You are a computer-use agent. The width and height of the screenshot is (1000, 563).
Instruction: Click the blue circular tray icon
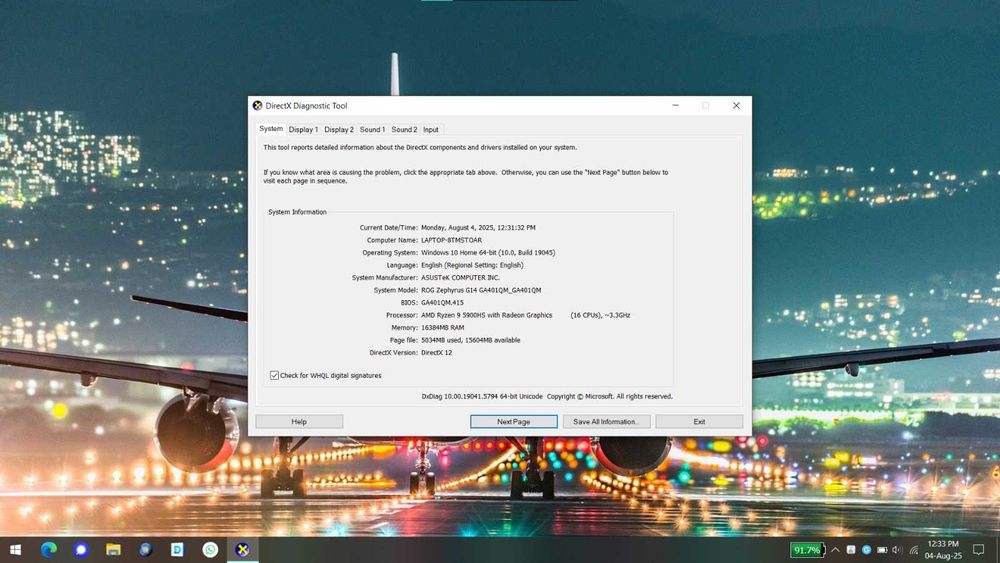click(866, 550)
